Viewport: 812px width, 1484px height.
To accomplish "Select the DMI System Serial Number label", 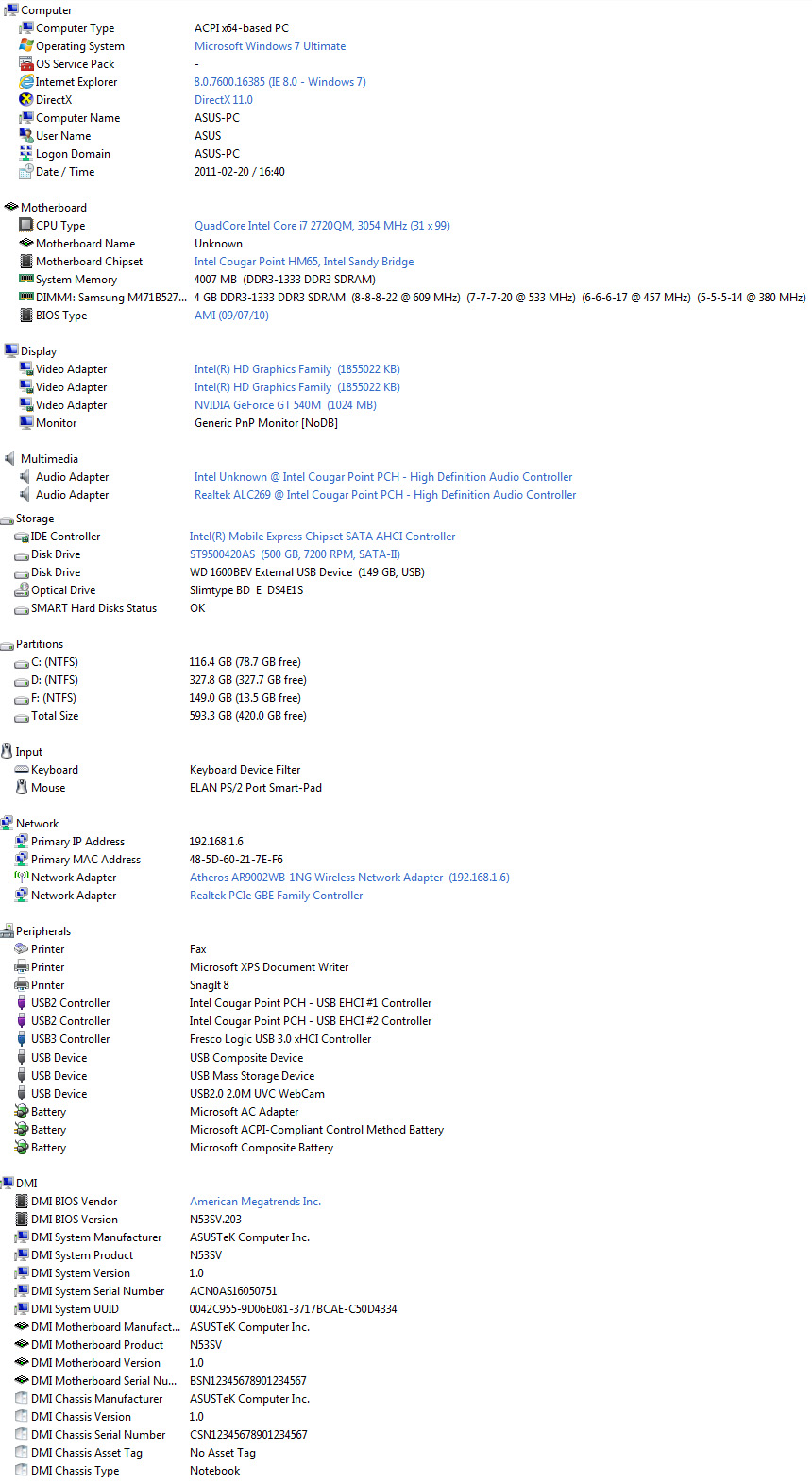I will point(97,1290).
